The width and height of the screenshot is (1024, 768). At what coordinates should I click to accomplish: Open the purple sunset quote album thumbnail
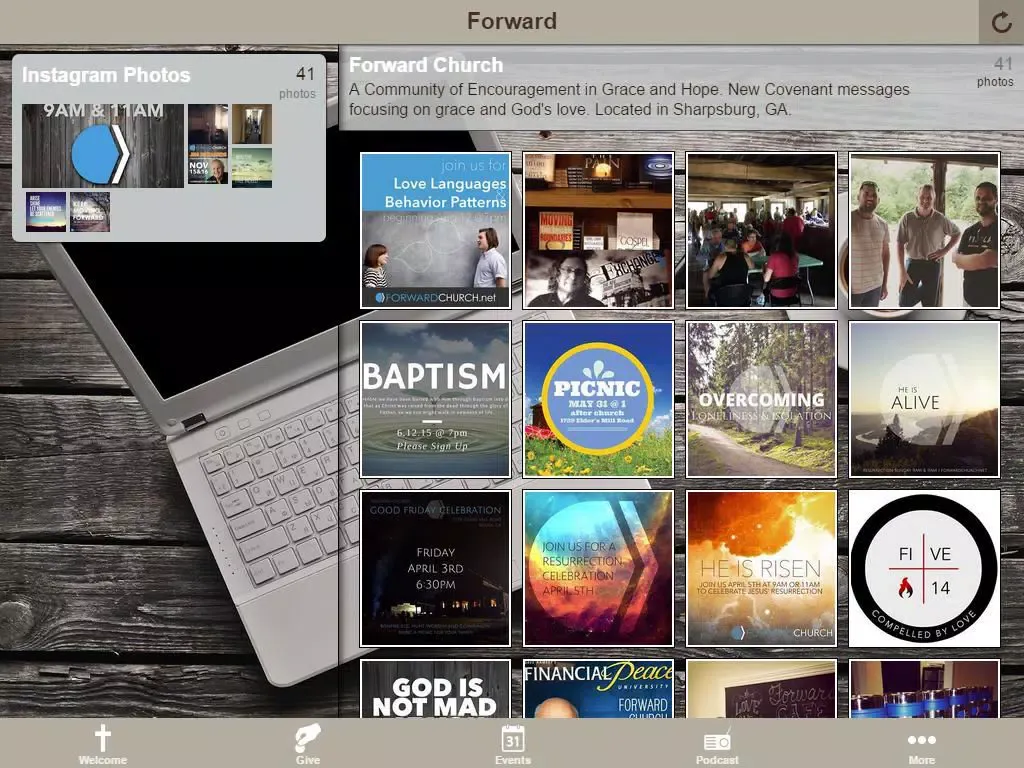pos(46,212)
